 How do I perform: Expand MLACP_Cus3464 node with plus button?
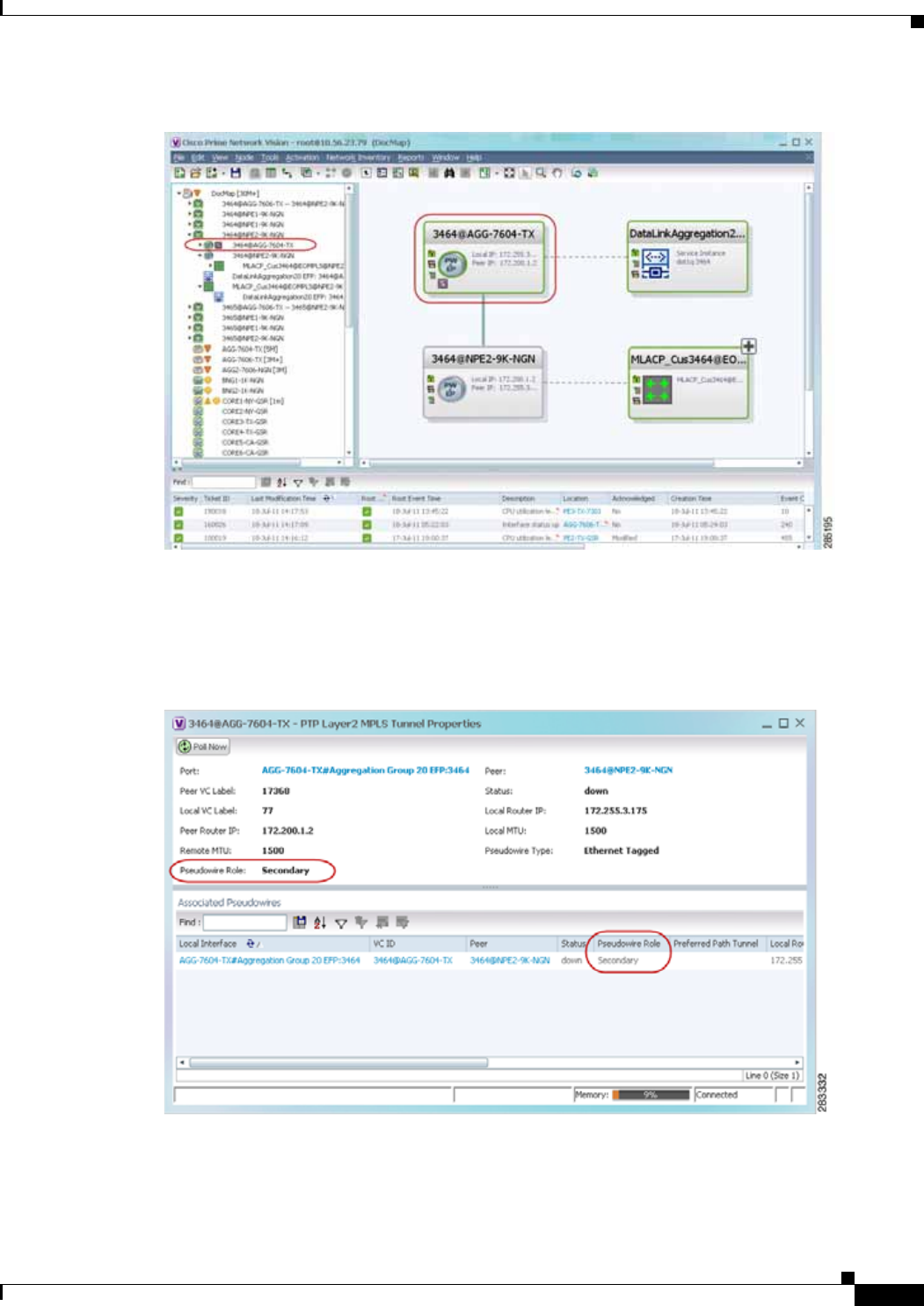coord(748,347)
